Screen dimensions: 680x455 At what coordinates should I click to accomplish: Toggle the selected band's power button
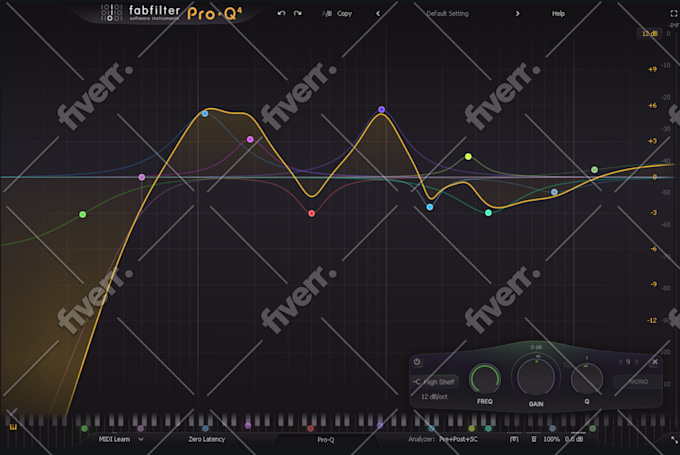pyautogui.click(x=417, y=362)
